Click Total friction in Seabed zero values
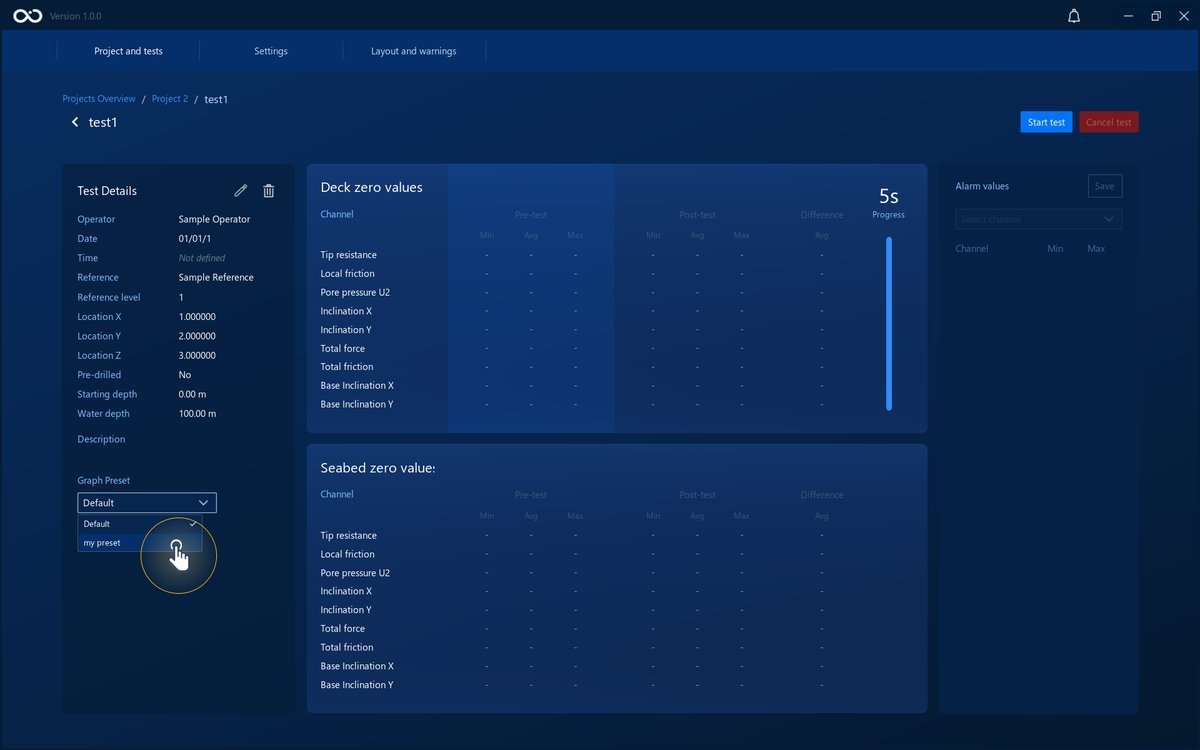This screenshot has height=750, width=1200. (x=347, y=647)
